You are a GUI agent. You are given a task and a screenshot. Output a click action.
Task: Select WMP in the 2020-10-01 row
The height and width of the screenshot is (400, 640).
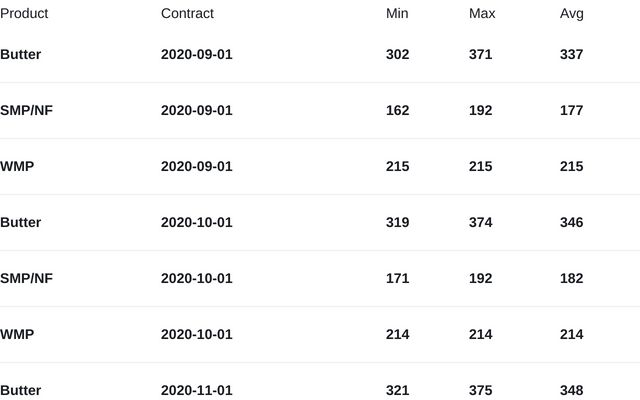[x=17, y=335]
